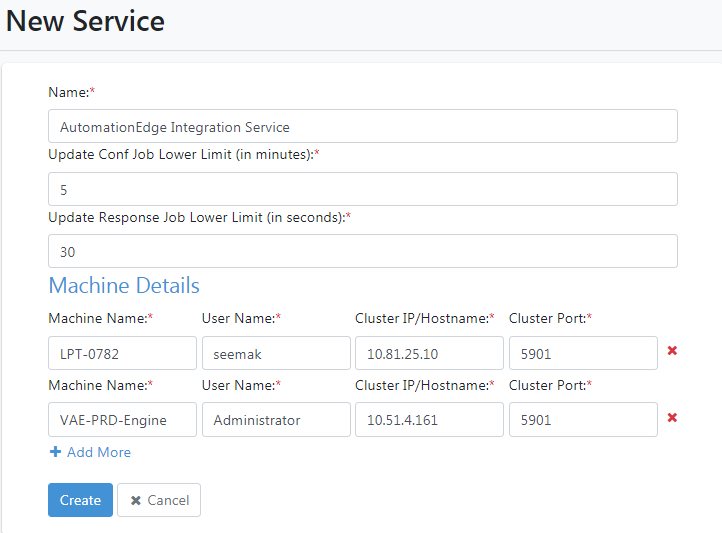Edit User Name field containing seemak
This screenshot has width=722, height=533.
(276, 353)
